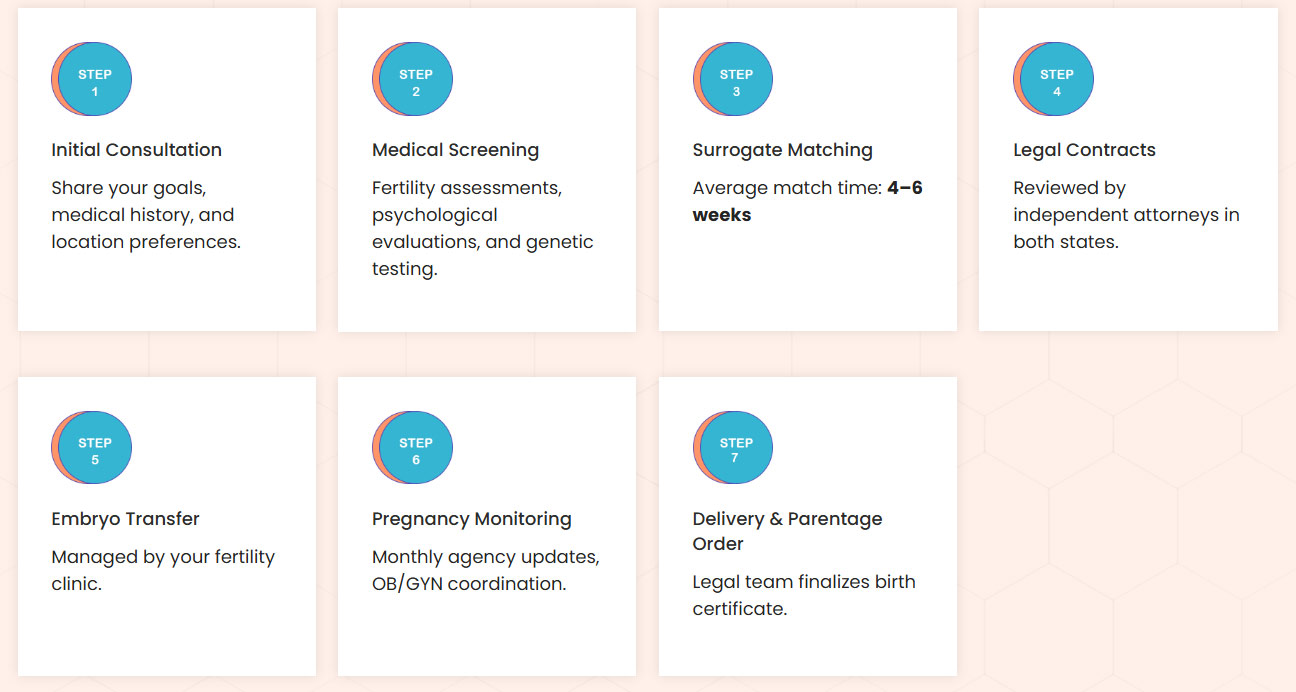The image size is (1296, 692).
Task: Click the Monthly agency updates description
Action: coord(486,570)
